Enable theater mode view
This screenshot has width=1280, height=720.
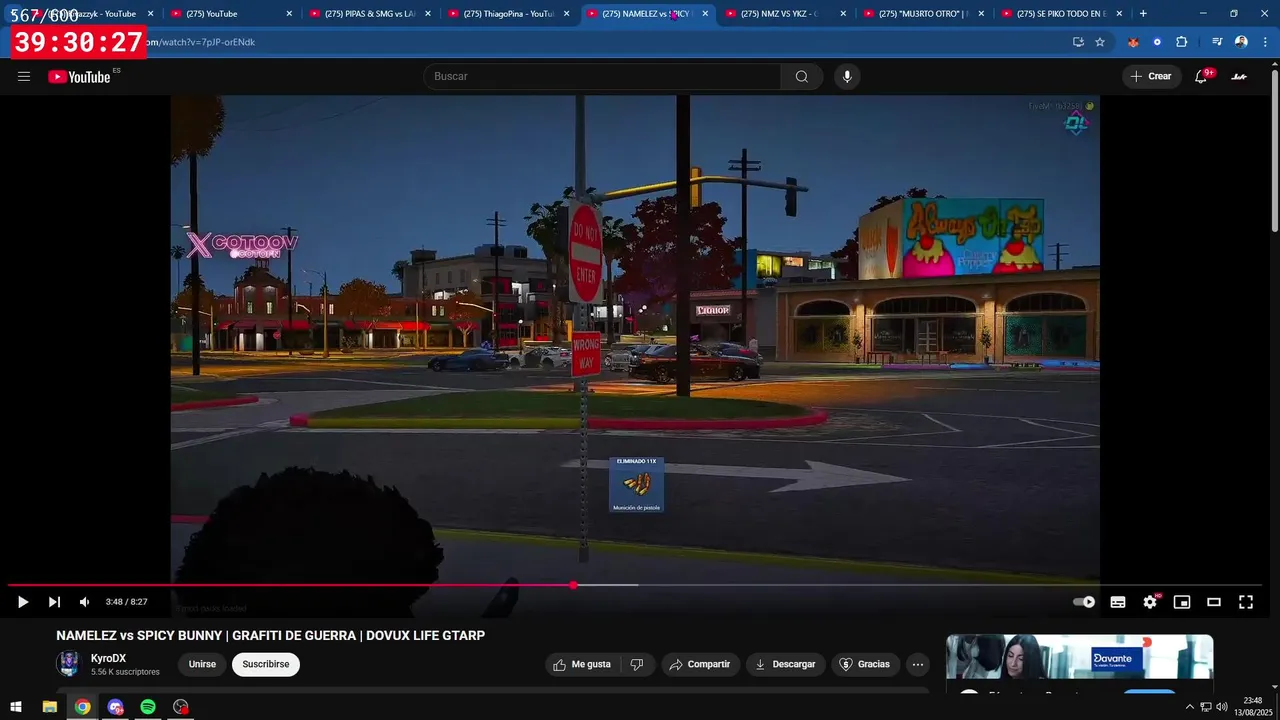click(x=1214, y=602)
